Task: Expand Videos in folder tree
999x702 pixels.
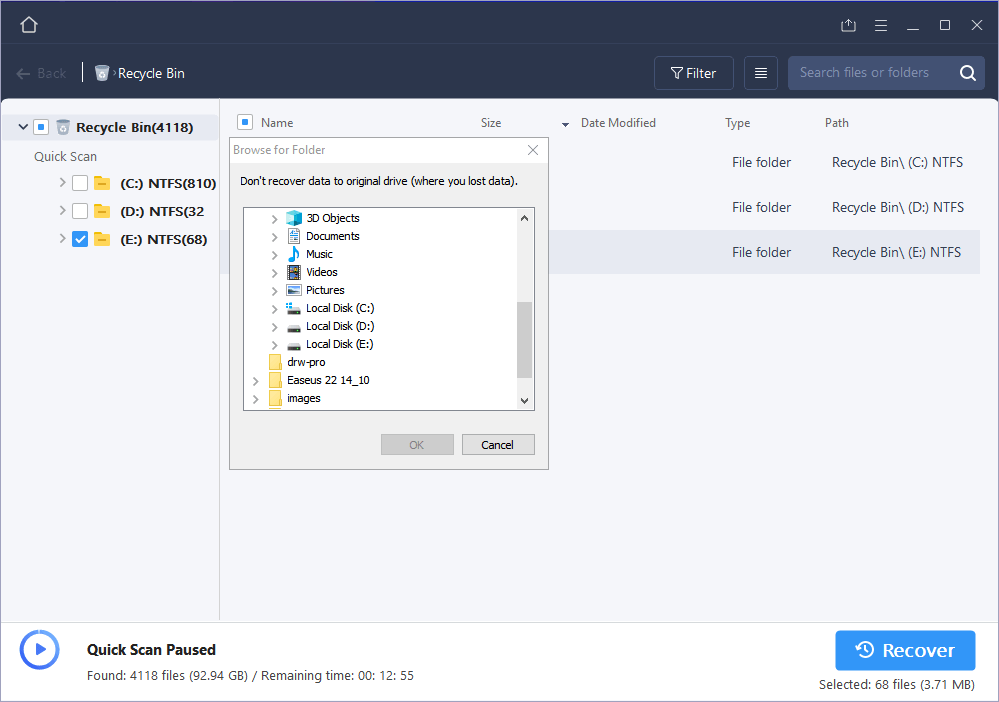Action: pyautogui.click(x=275, y=273)
